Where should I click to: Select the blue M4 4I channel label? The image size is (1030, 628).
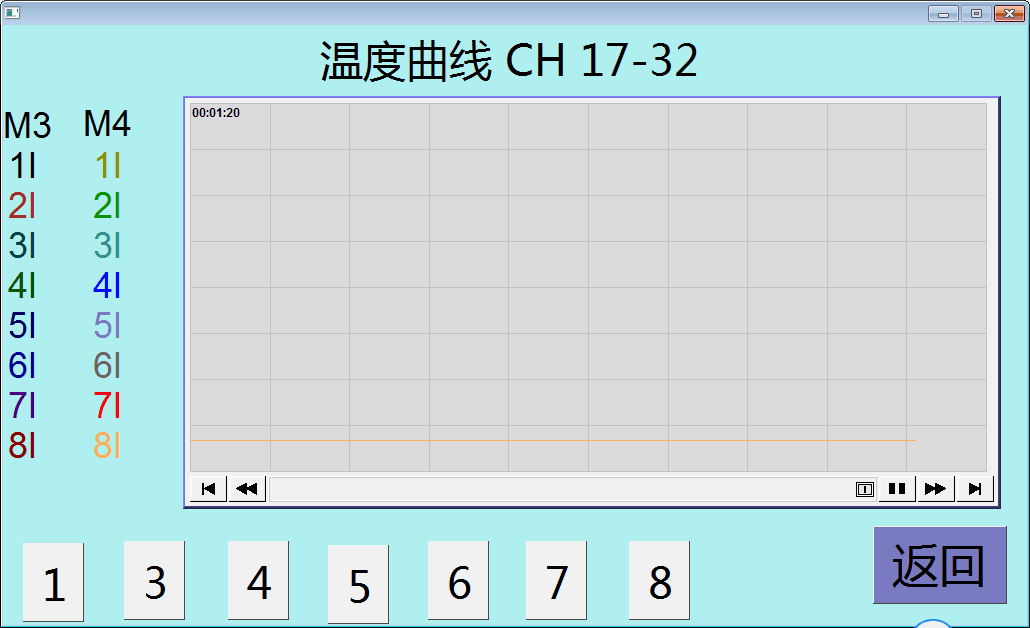[x=107, y=286]
